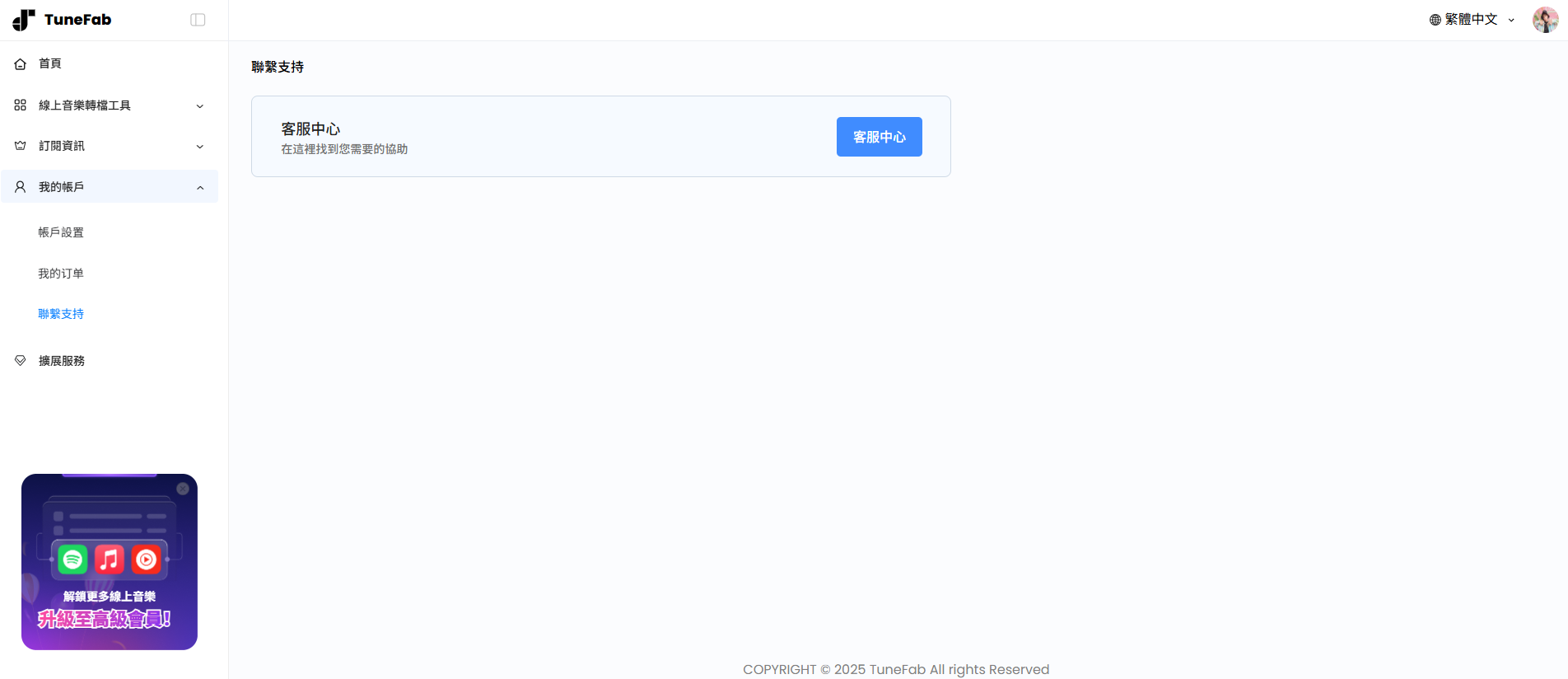Click the crown icon beside 訂閱資訊

click(21, 146)
